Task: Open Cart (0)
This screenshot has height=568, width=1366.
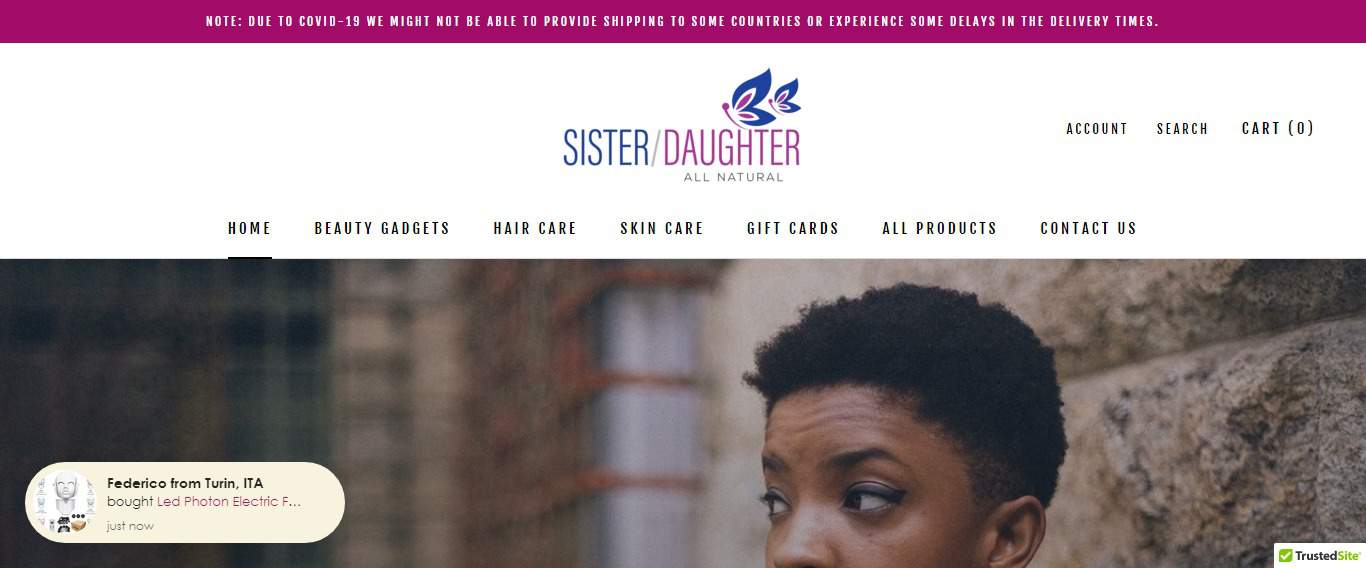Action: tap(1278, 128)
